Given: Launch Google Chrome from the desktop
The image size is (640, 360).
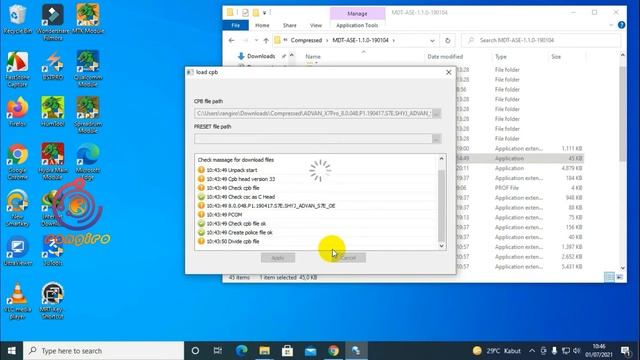Looking at the screenshot, I should click(x=18, y=162).
